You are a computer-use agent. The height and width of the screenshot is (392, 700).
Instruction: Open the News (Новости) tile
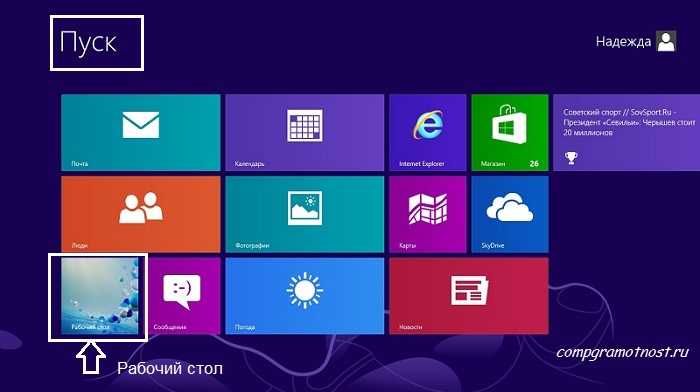[x=469, y=296]
